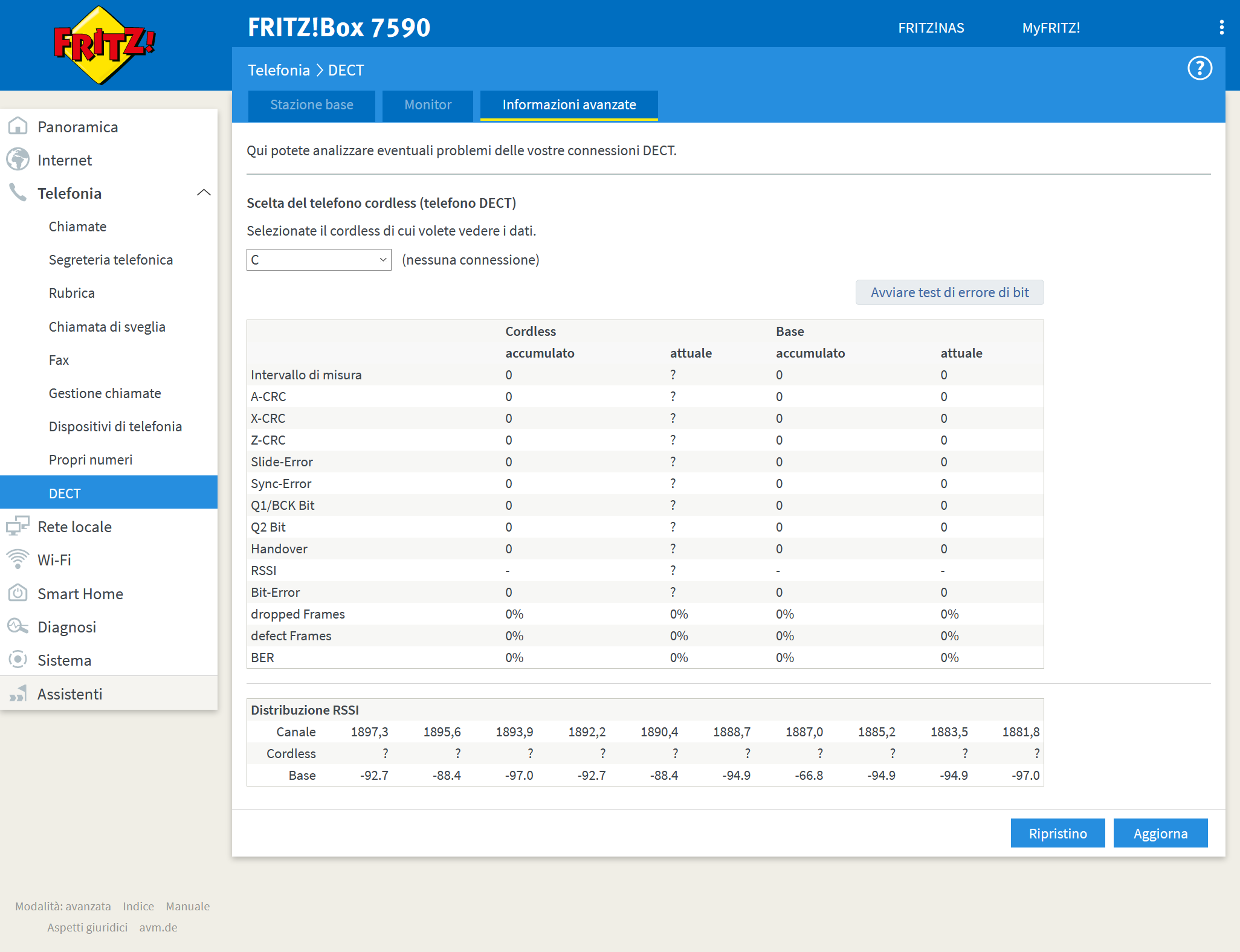The width and height of the screenshot is (1240, 952).
Task: Click the Diagnosi icon
Action: (18, 626)
